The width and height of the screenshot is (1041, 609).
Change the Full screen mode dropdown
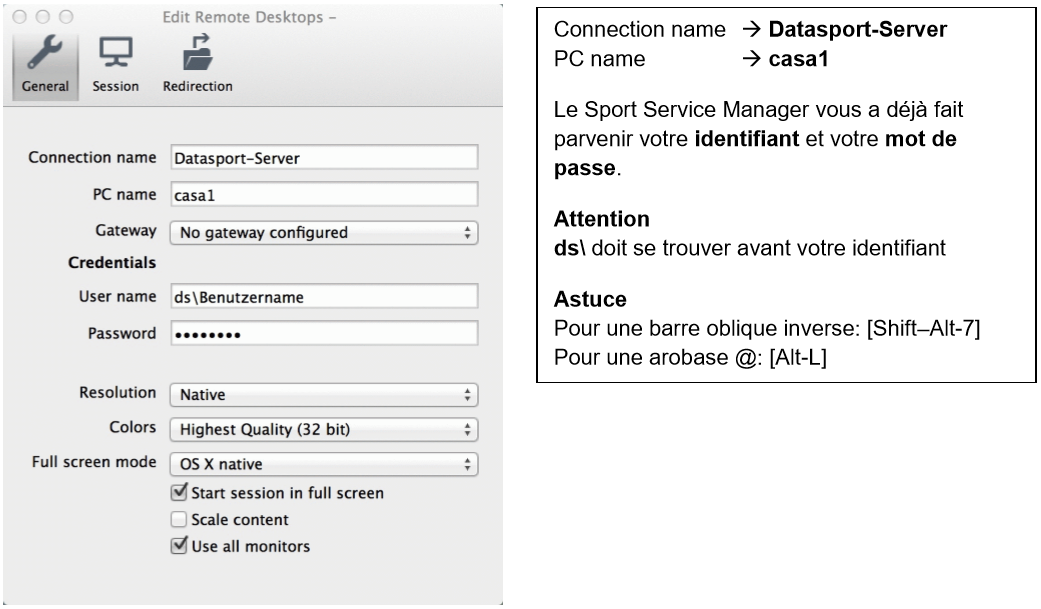tap(323, 464)
